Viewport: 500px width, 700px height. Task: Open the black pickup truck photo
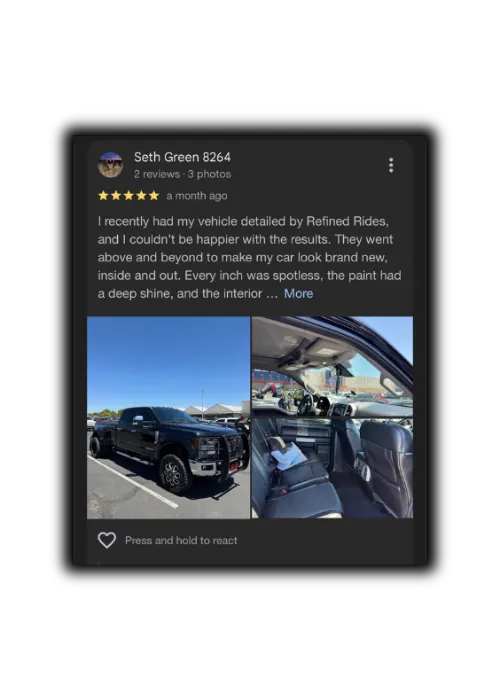tap(168, 417)
